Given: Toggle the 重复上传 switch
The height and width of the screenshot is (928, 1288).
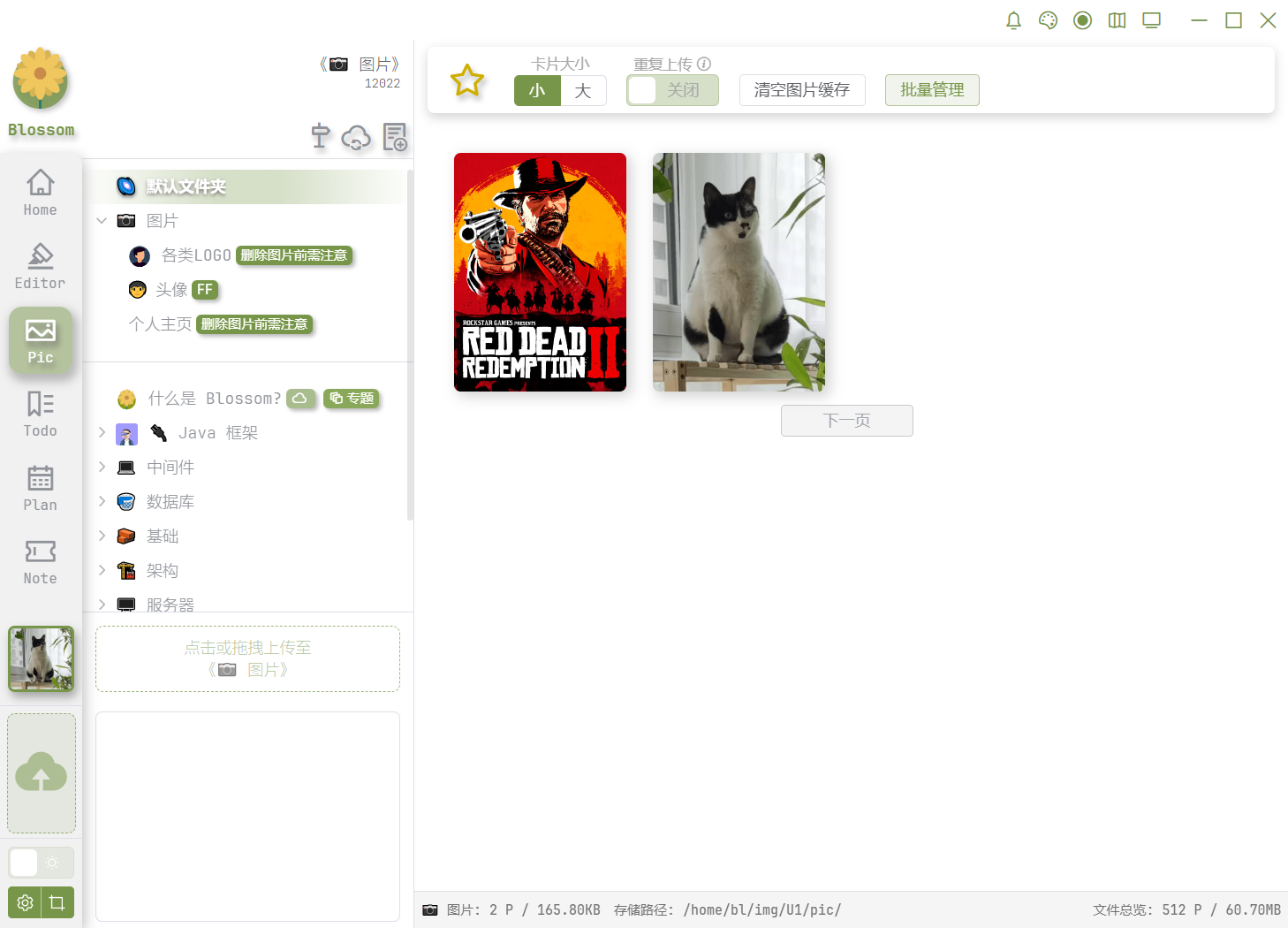Looking at the screenshot, I should tap(672, 90).
